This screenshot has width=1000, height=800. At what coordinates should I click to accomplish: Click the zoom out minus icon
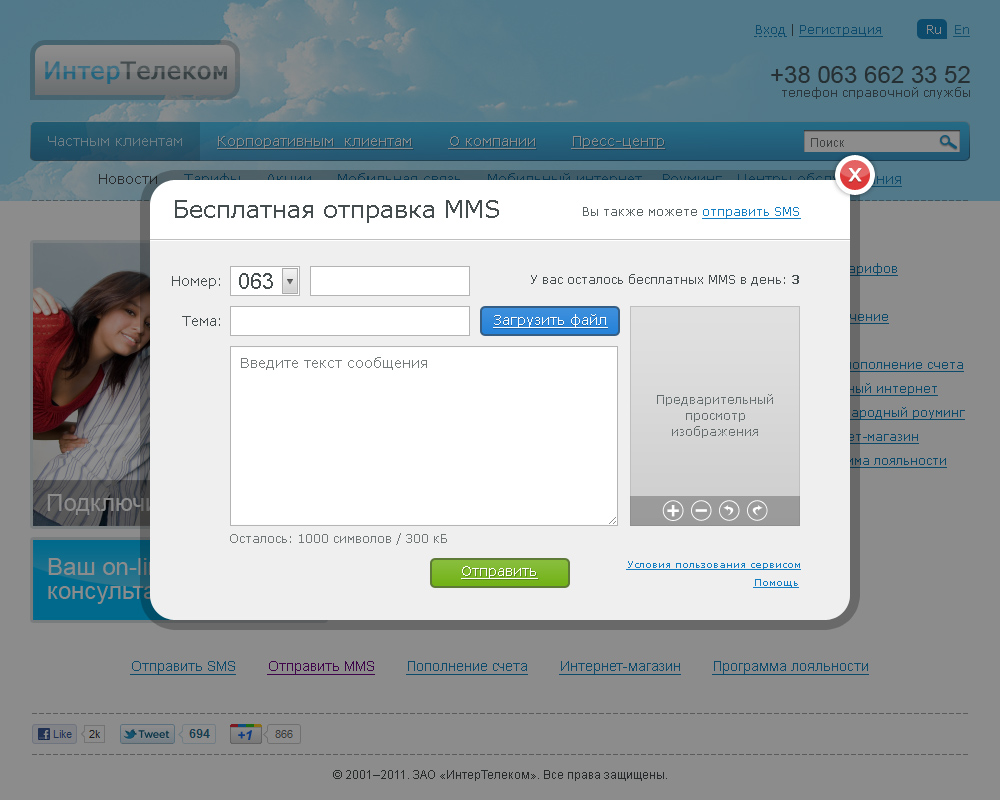coord(701,511)
